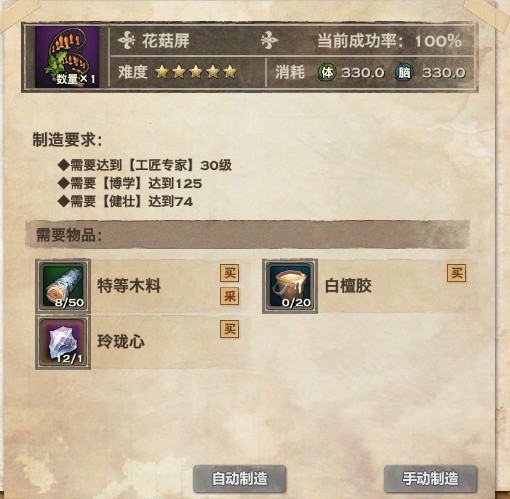Click the 健壮 达到74 requirement line
Image resolution: width=510 pixels, height=499 pixels.
tap(125, 201)
